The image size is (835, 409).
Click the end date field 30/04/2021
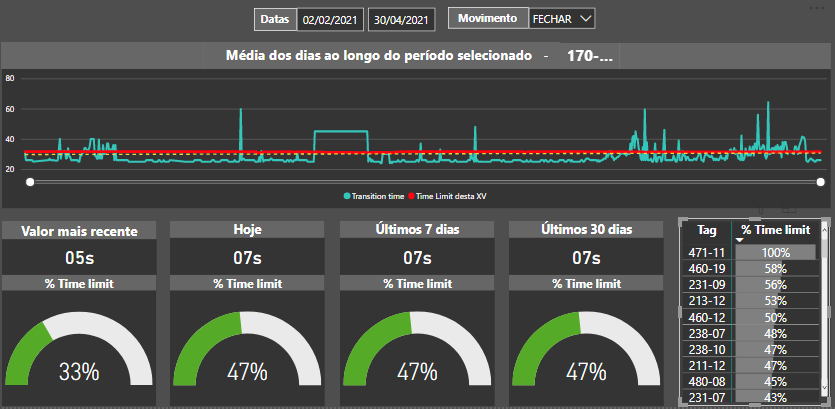(x=401, y=20)
